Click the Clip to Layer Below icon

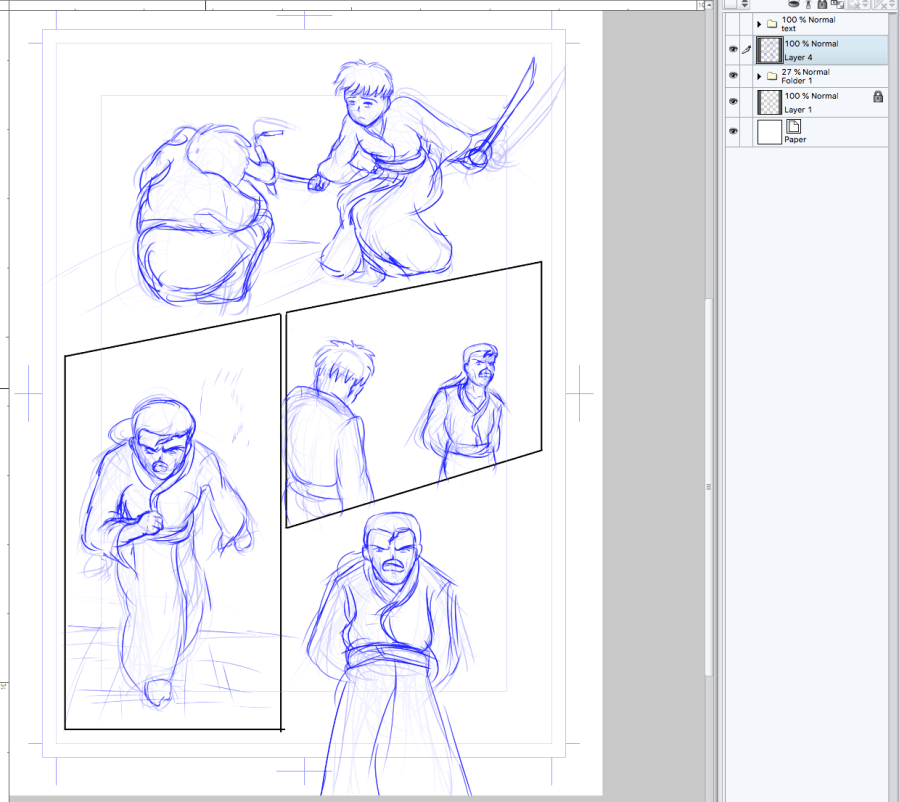pyautogui.click(x=793, y=4)
